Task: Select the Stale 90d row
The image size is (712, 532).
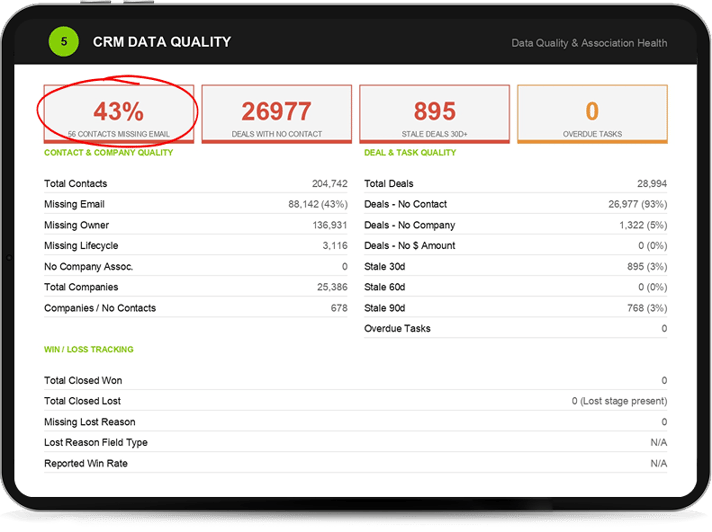Action: (515, 308)
